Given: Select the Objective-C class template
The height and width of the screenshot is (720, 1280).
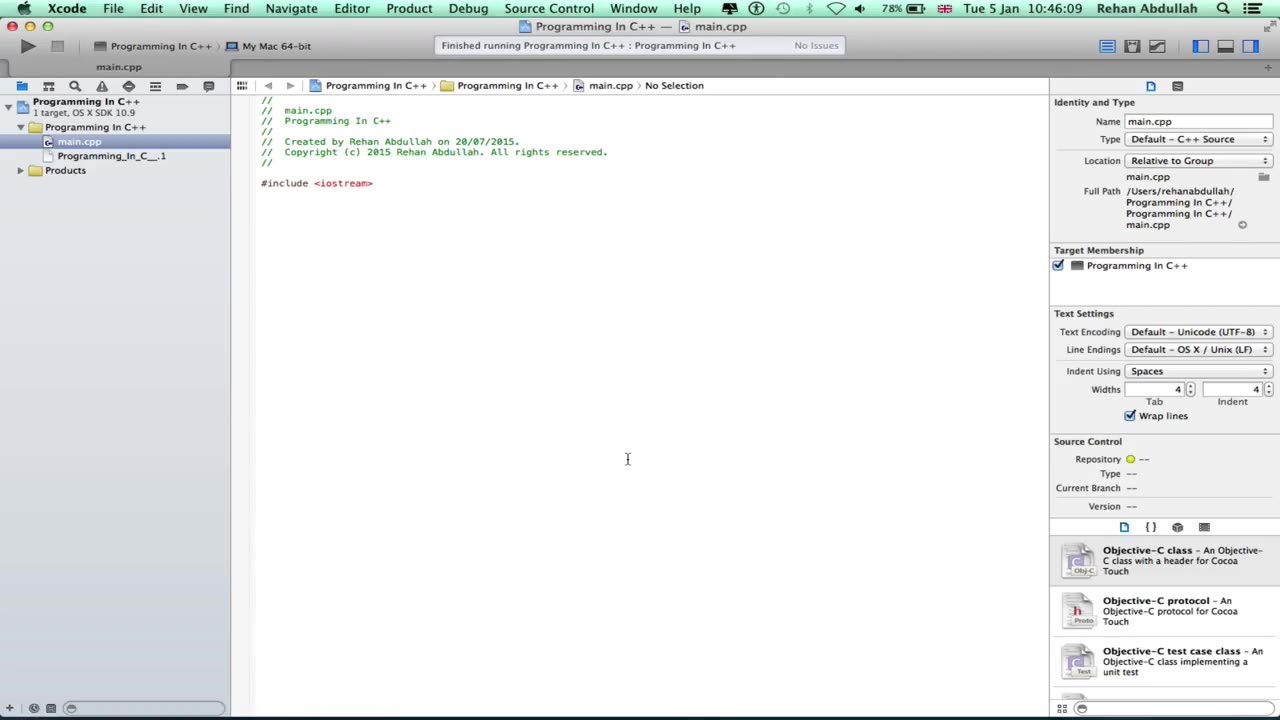Looking at the screenshot, I should 1165,561.
